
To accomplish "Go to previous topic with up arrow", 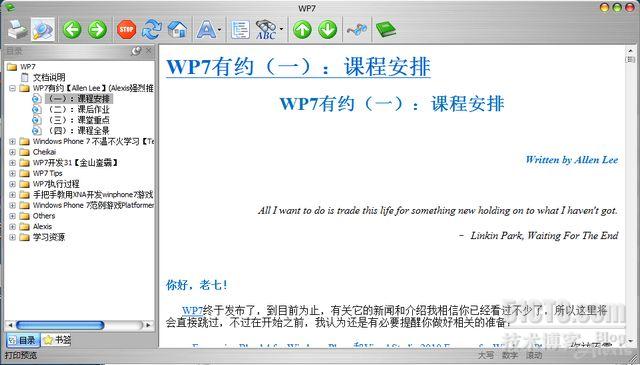I will click(x=302, y=30).
